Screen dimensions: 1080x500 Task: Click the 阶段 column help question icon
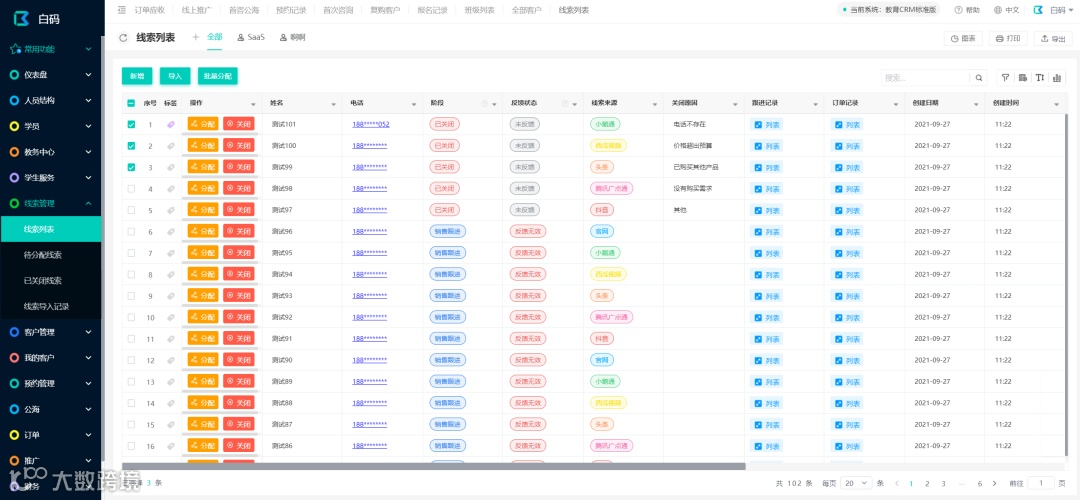(x=484, y=104)
